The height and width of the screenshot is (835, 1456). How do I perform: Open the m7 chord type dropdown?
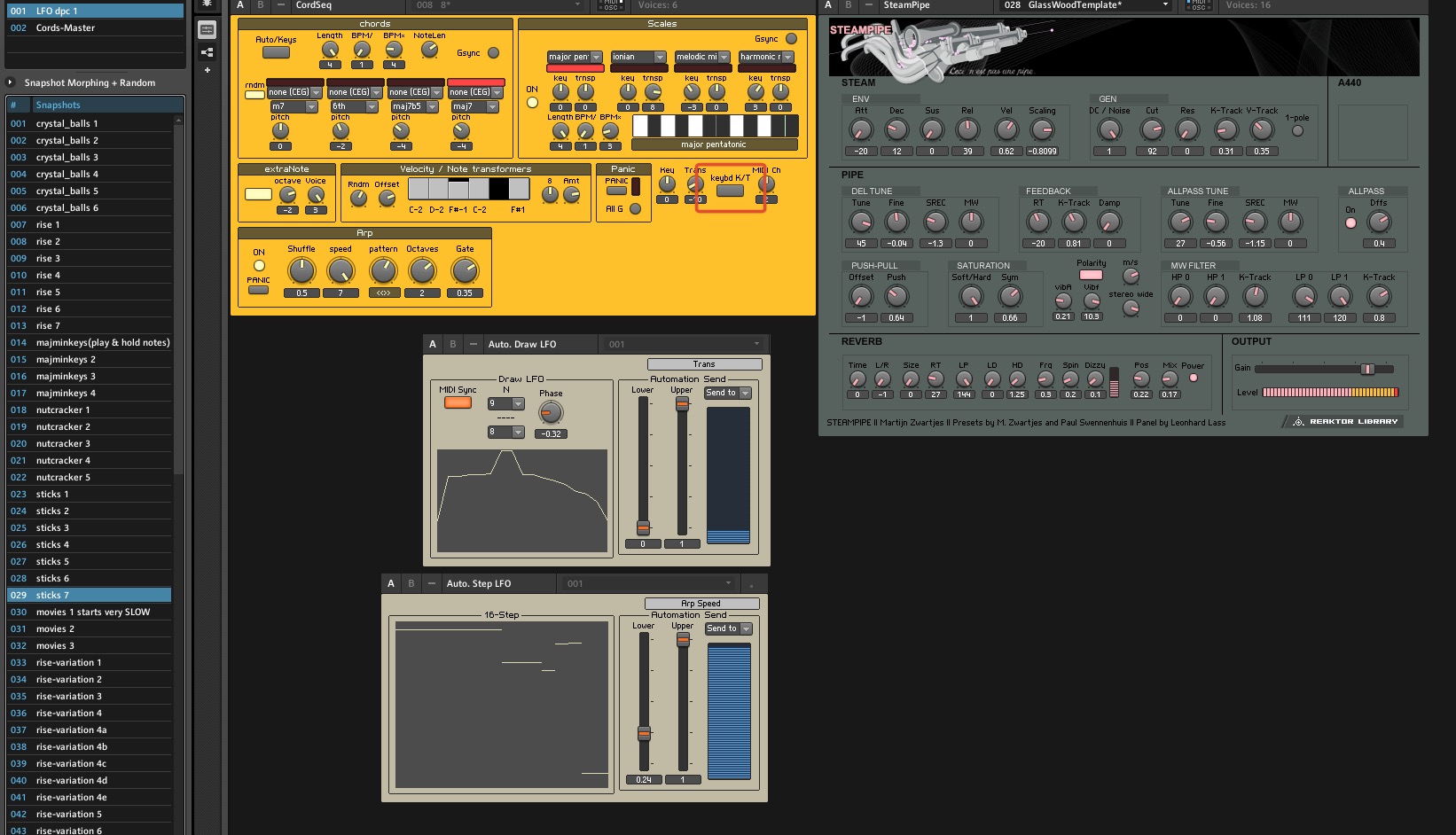pyautogui.click(x=294, y=106)
